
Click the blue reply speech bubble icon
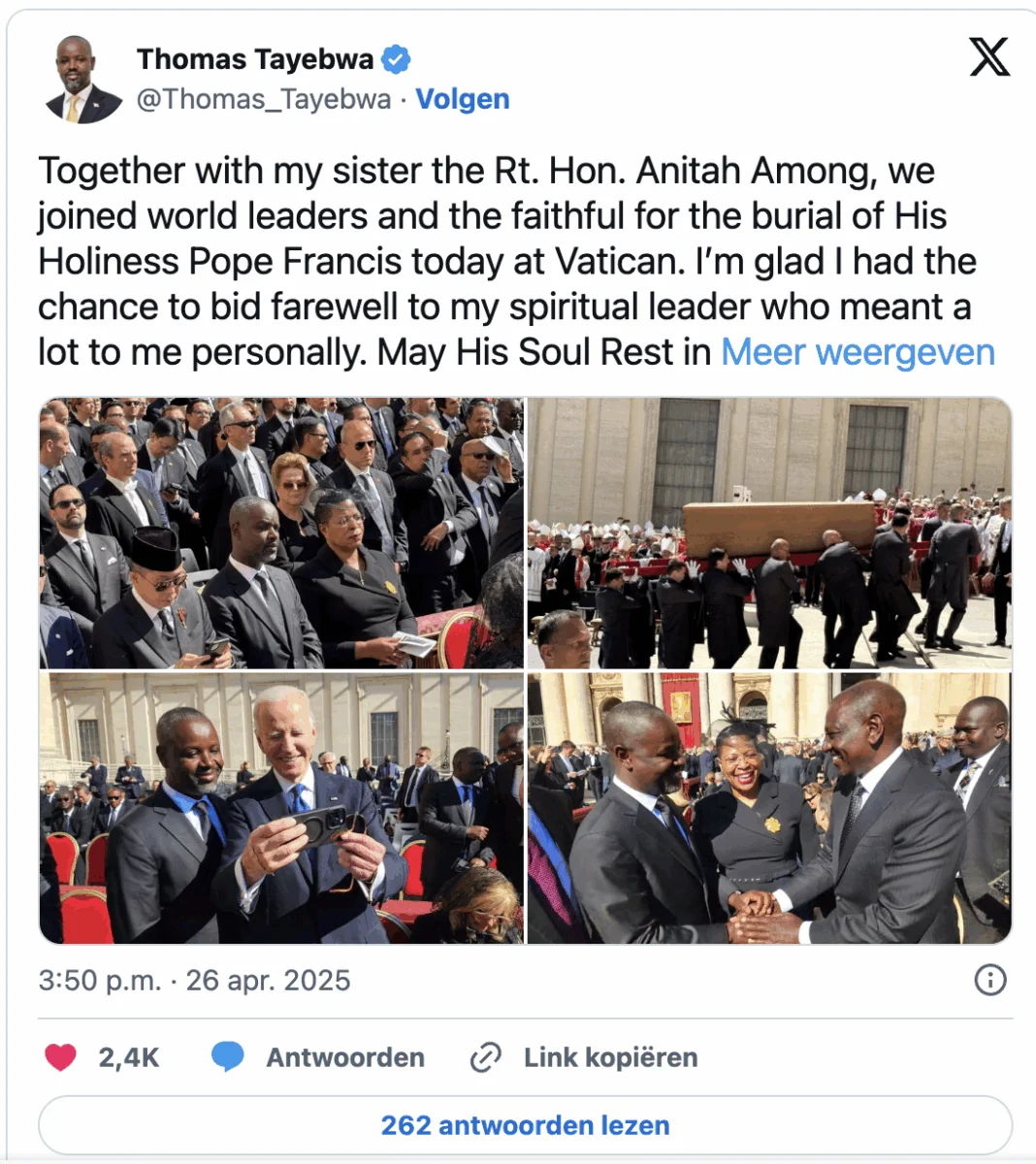[x=228, y=1057]
